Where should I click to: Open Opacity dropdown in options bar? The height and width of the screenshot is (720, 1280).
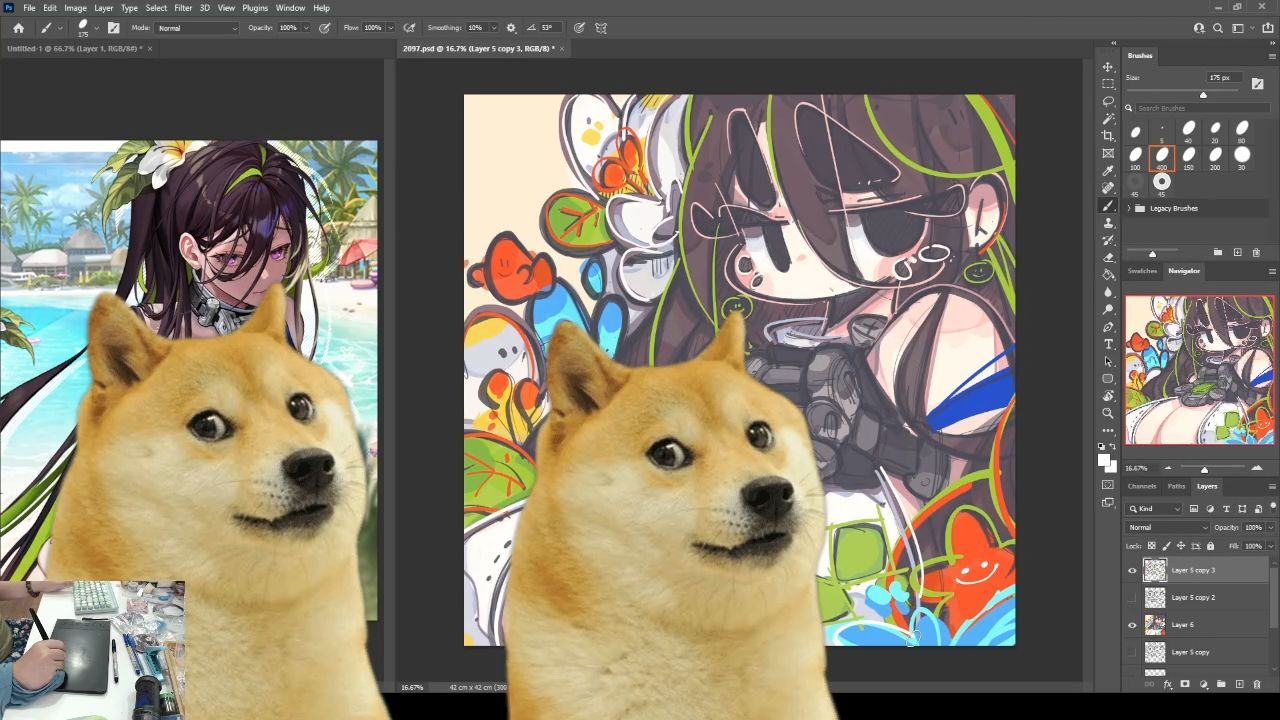306,28
